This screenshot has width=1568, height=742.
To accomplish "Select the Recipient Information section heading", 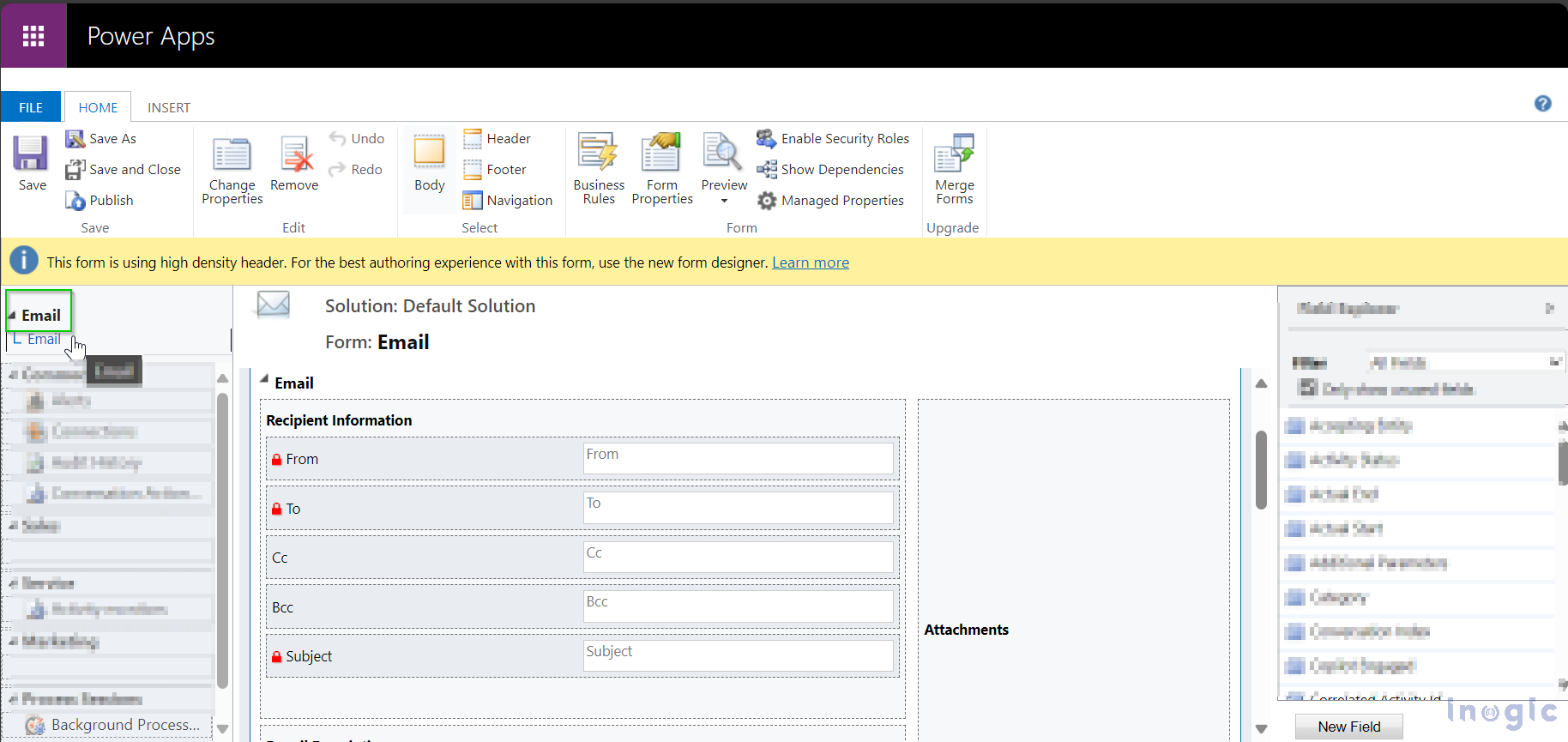I will click(339, 420).
